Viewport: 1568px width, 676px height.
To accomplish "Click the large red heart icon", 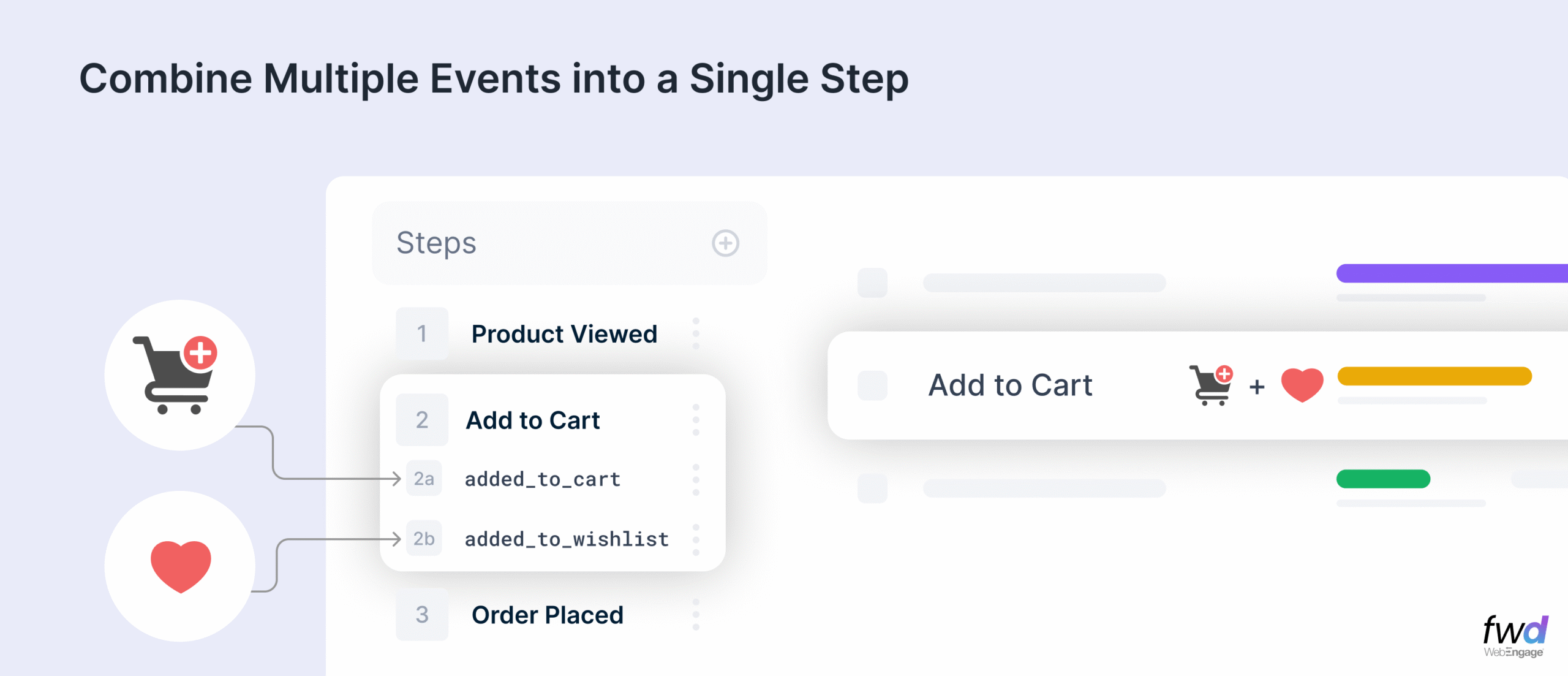I will point(181,566).
